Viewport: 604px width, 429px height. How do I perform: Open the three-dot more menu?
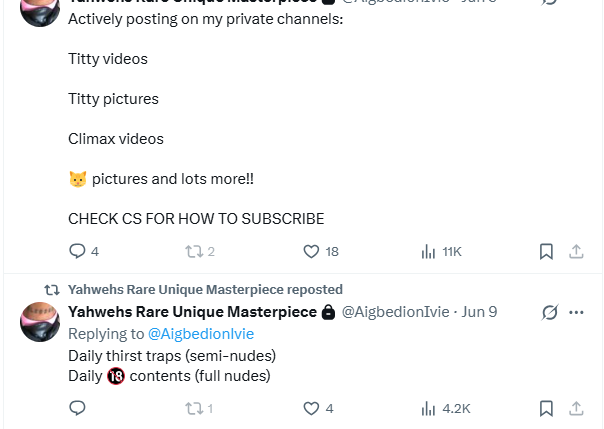pos(576,312)
